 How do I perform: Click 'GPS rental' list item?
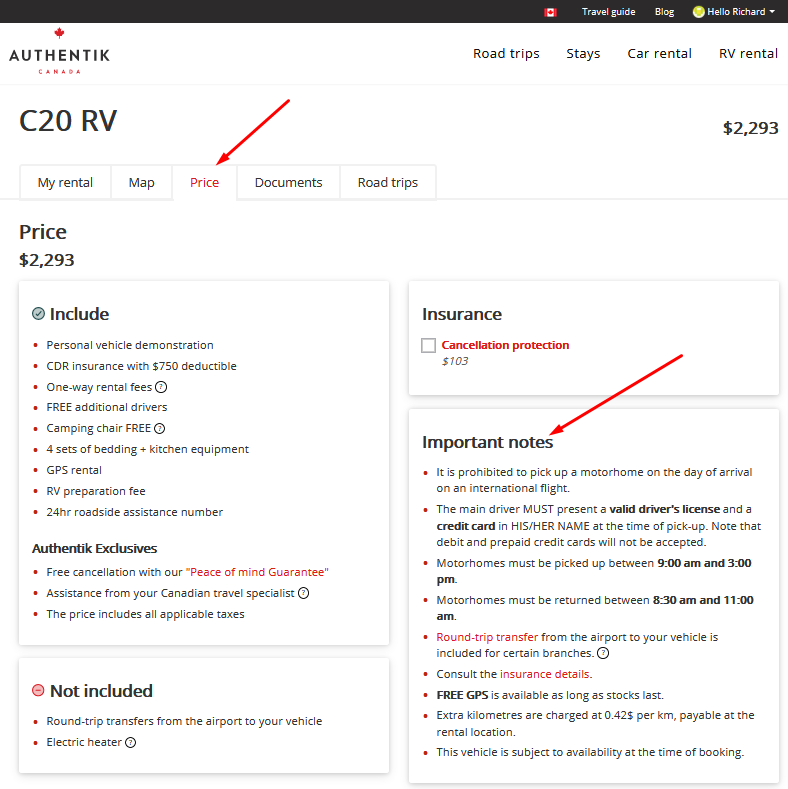click(x=74, y=470)
